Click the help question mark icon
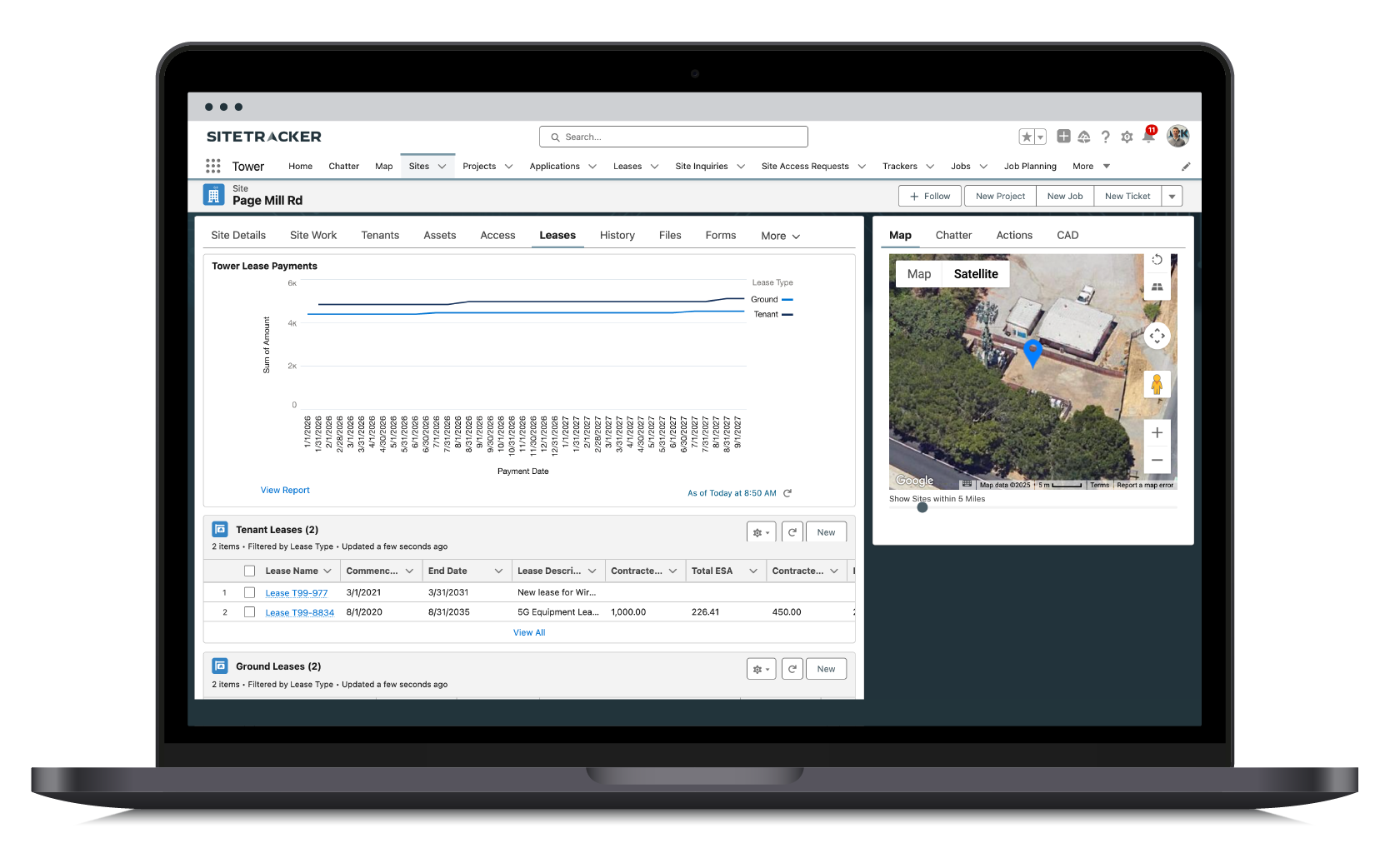1390x868 pixels. 1106,136
